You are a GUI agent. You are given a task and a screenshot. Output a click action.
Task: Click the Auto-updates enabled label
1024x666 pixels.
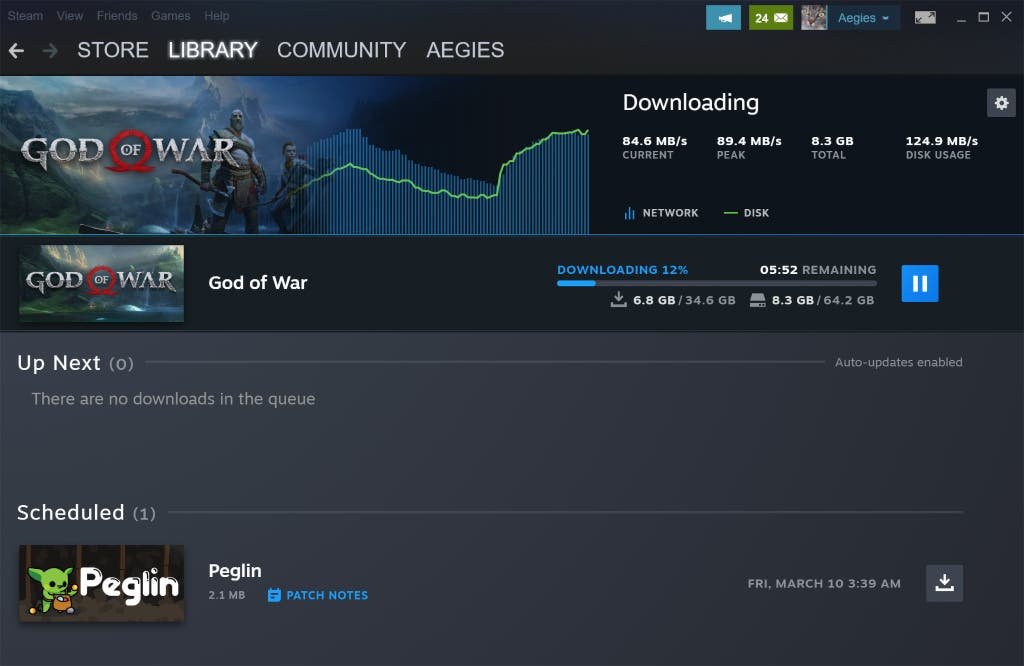point(899,362)
